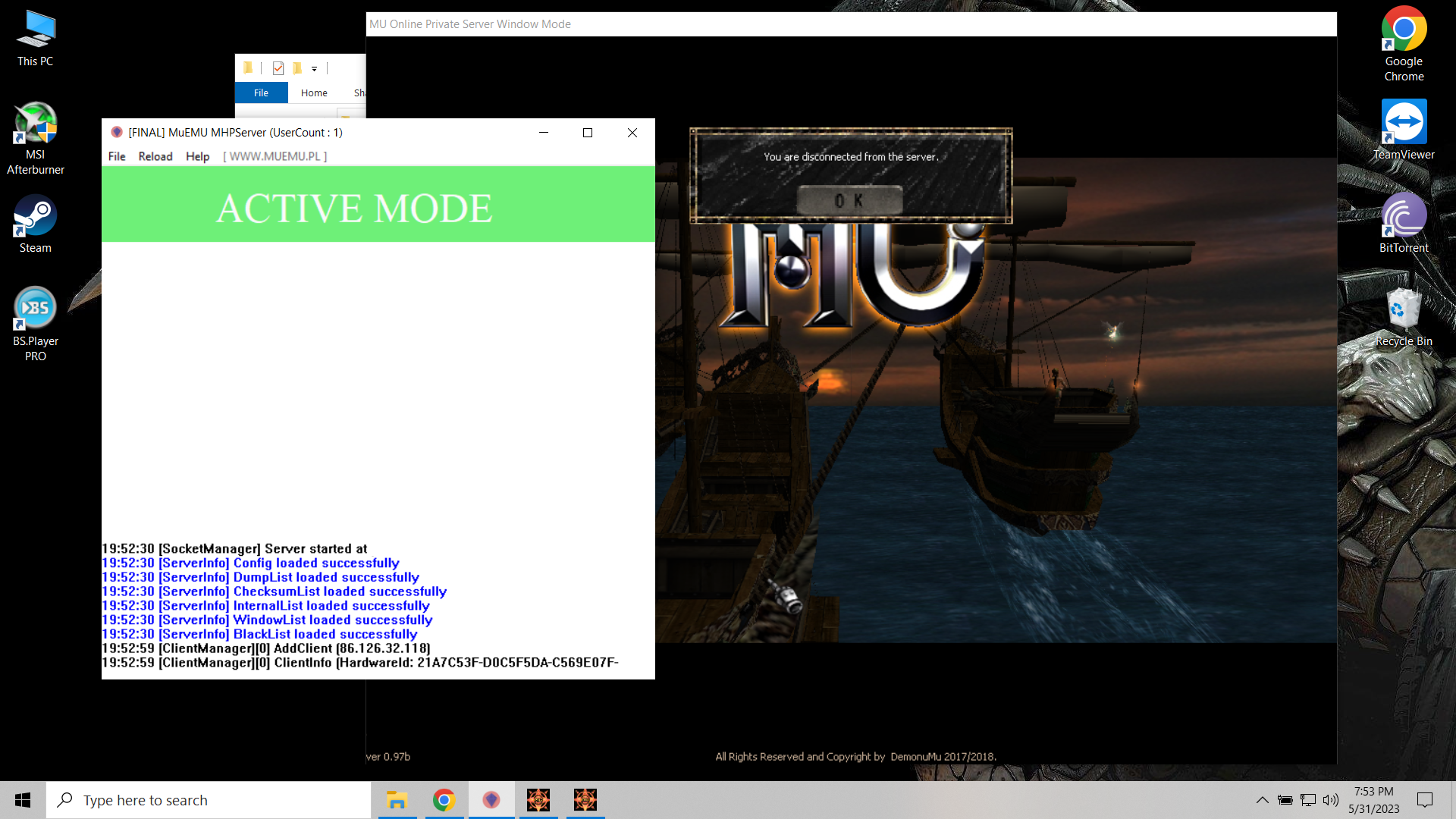Open the BS.Player PRO desktop shortcut
The width and height of the screenshot is (1456, 819).
pos(36,324)
